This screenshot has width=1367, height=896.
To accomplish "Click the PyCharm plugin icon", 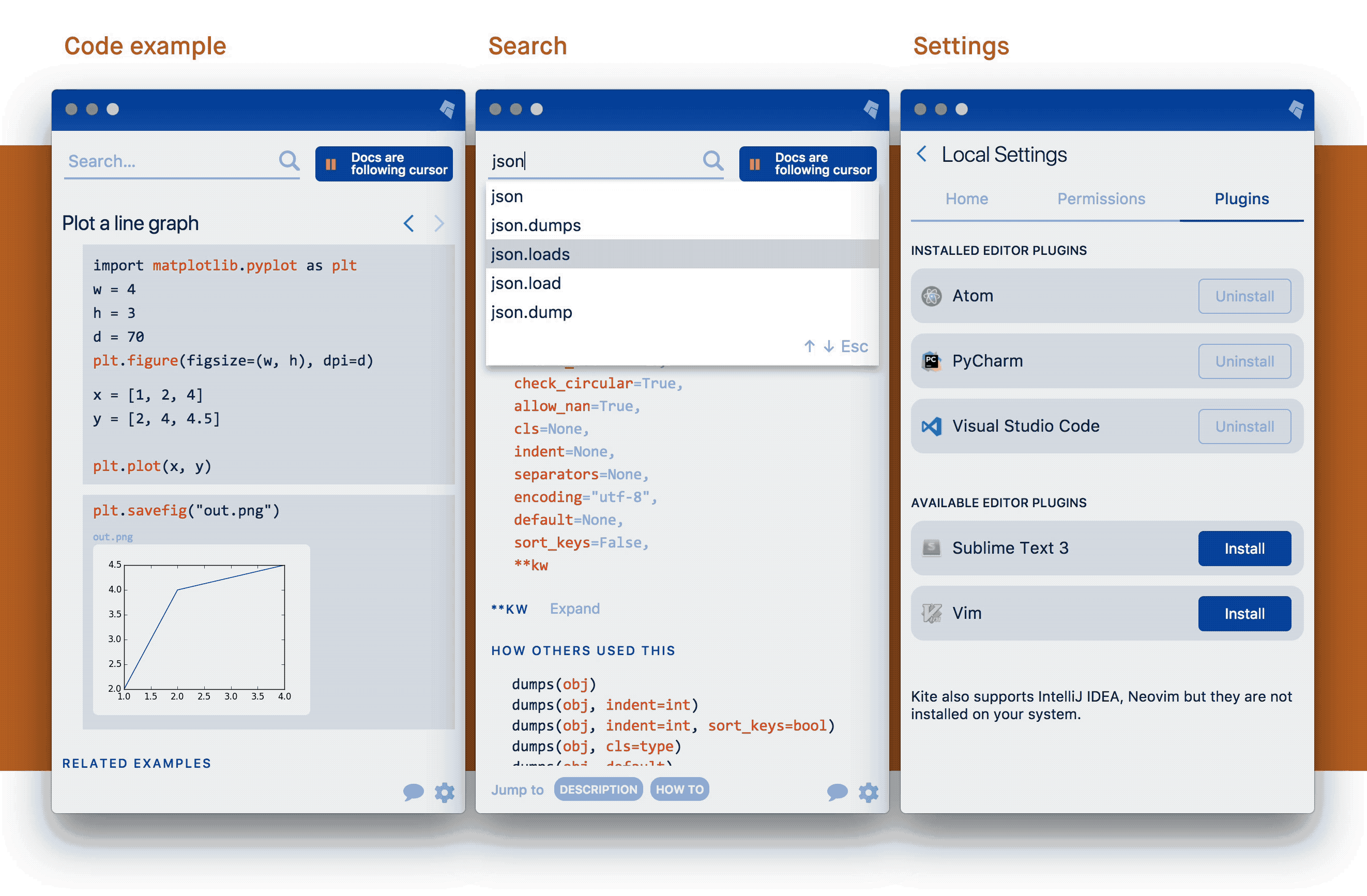I will click(x=931, y=361).
